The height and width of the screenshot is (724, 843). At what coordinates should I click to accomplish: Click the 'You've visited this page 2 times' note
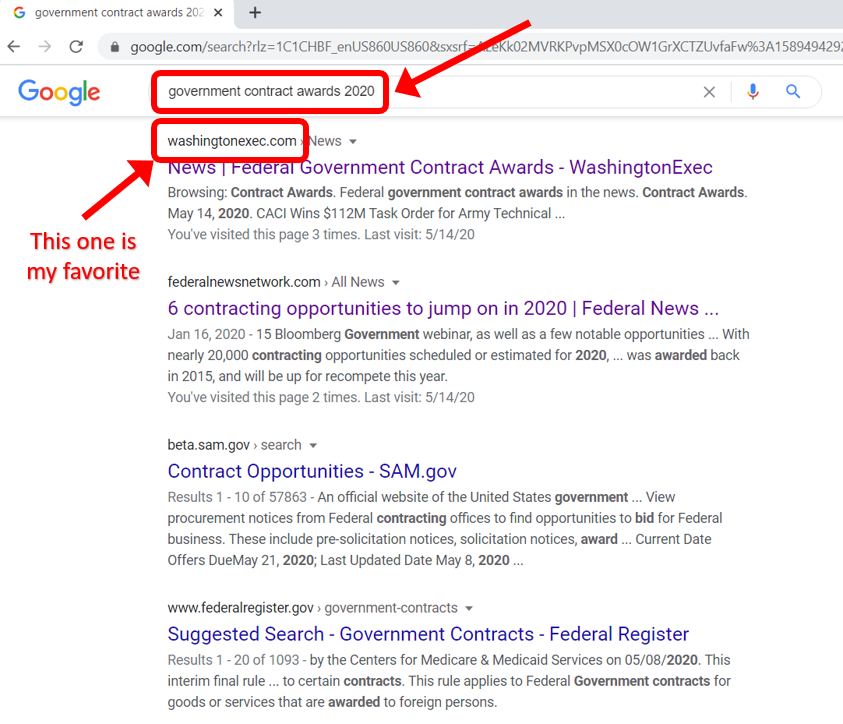(321, 398)
